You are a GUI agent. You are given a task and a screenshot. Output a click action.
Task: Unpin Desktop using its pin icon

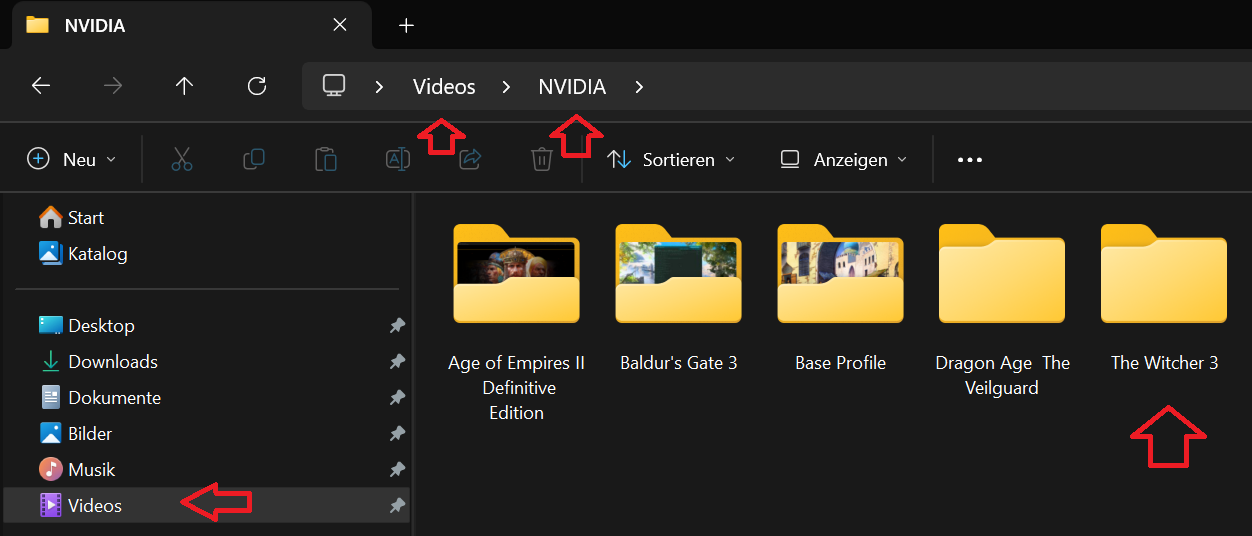(397, 326)
